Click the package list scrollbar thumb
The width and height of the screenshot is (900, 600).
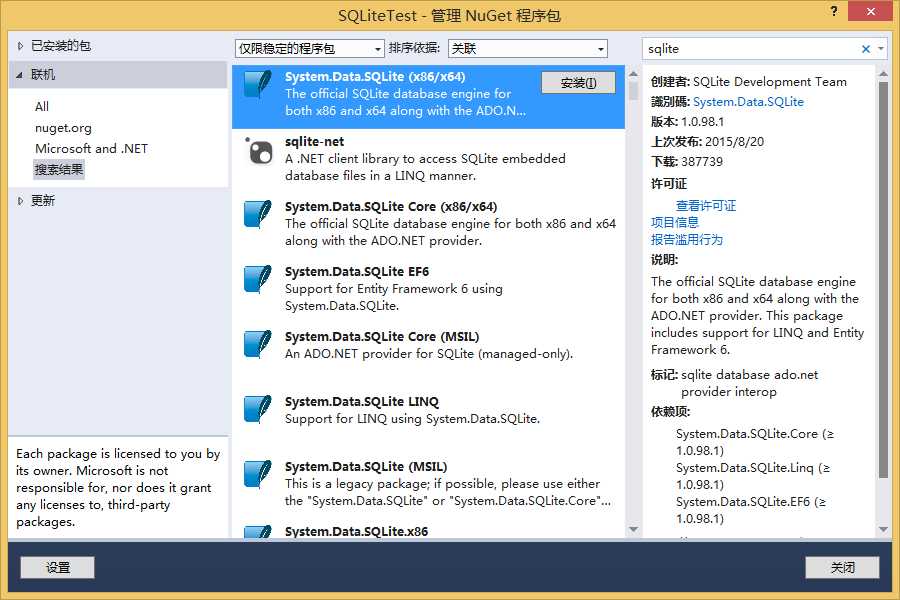[633, 91]
